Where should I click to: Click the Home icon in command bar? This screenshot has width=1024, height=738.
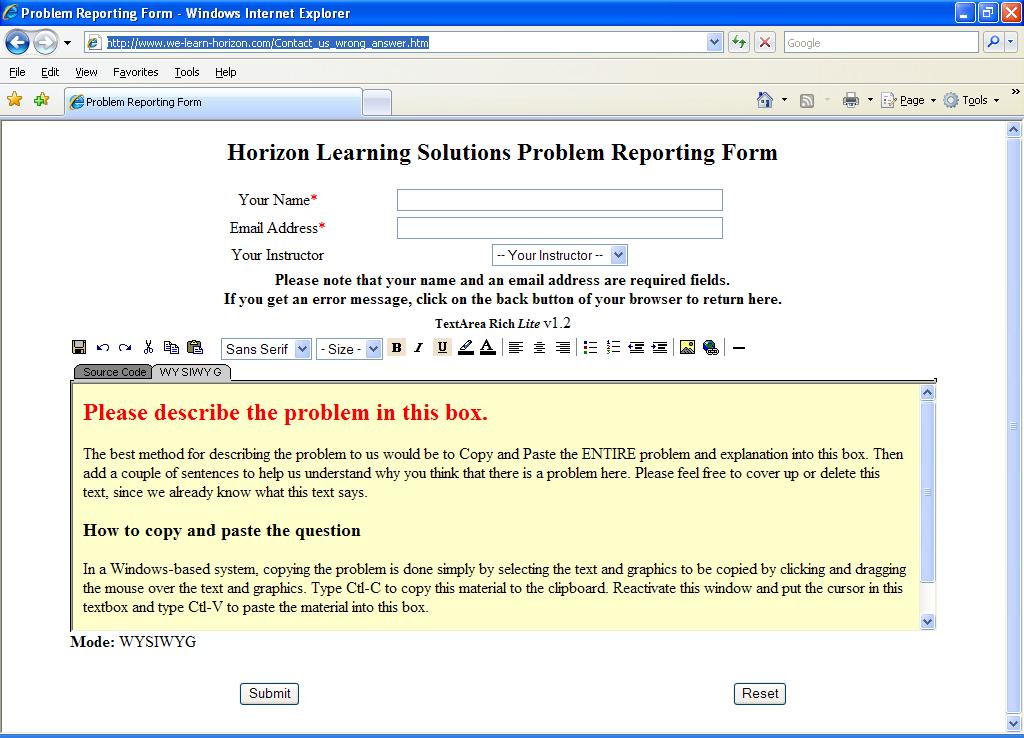point(765,100)
